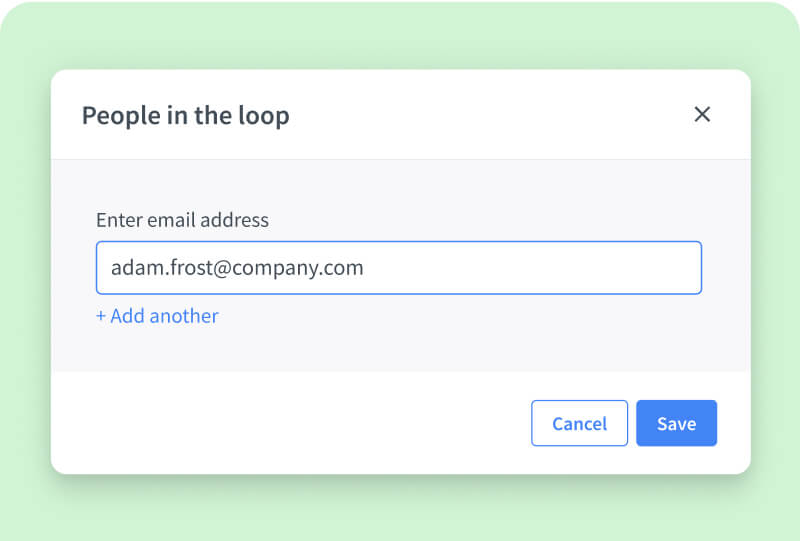The width and height of the screenshot is (800, 541).
Task: Click the People in the loop title
Action: pyautogui.click(x=185, y=115)
